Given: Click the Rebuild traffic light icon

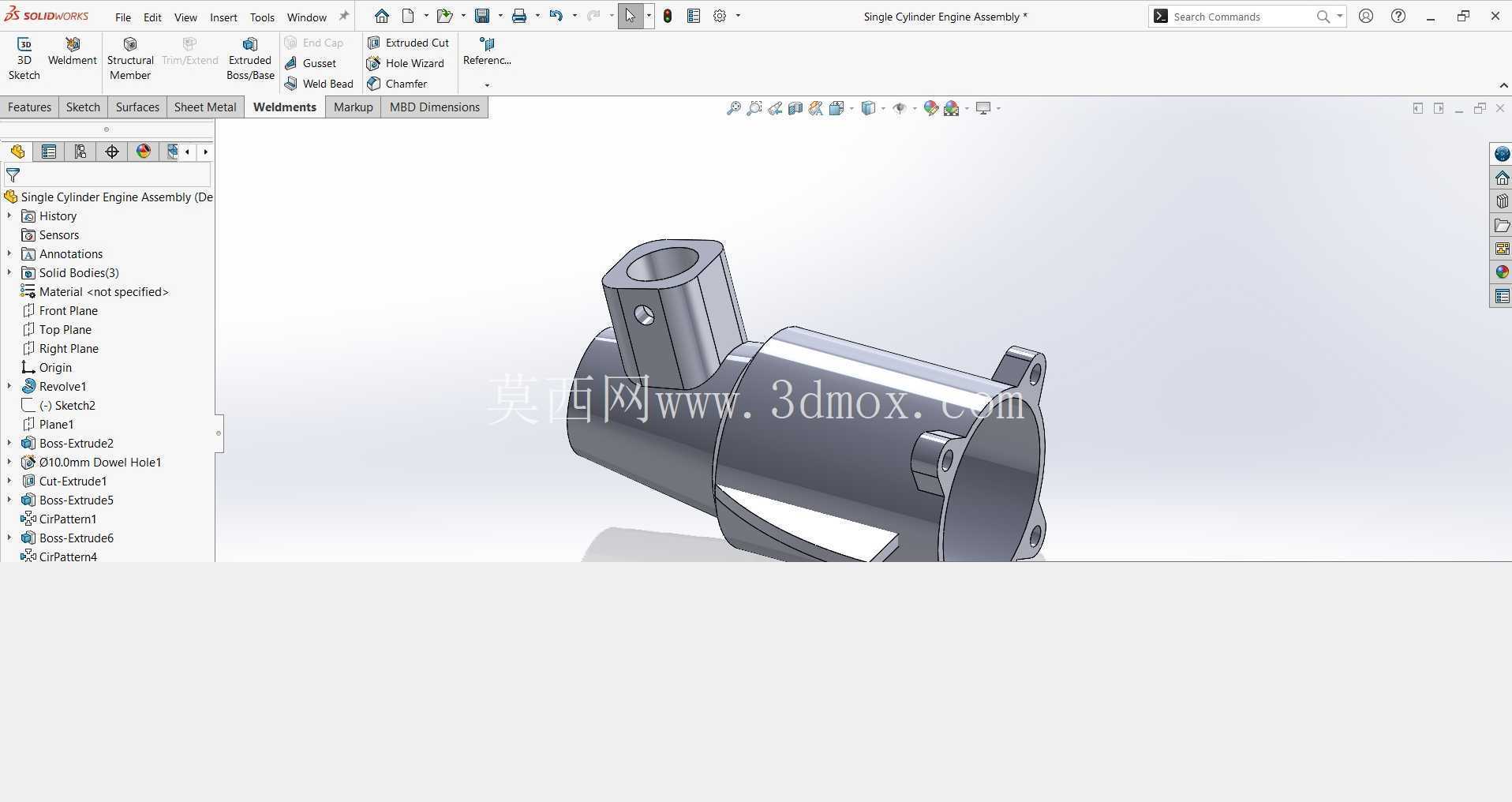Looking at the screenshot, I should click(x=668, y=16).
